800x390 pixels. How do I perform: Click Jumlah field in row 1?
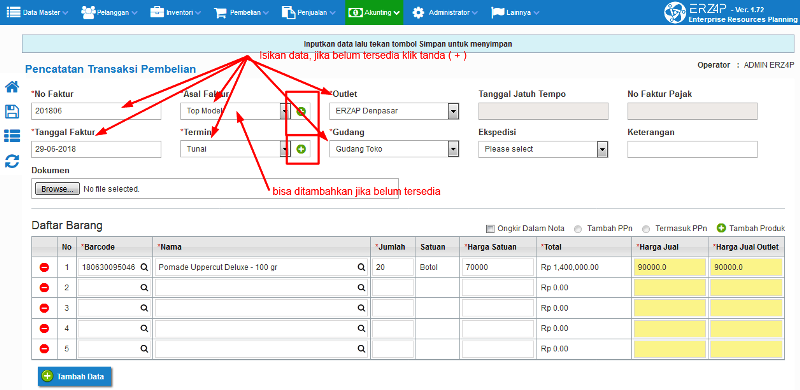(393, 267)
